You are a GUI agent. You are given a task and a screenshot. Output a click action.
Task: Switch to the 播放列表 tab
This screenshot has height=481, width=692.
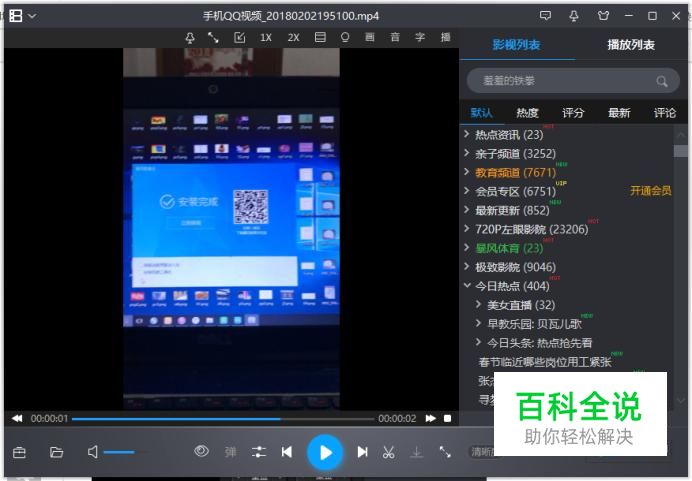point(631,45)
